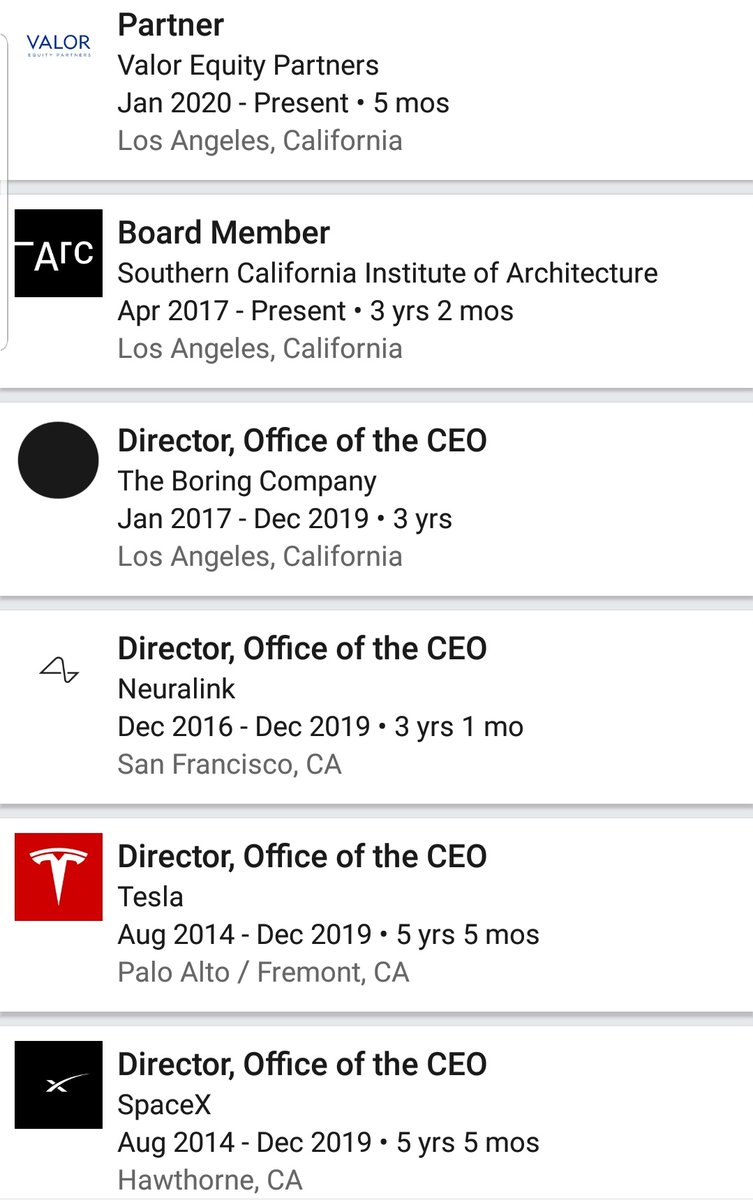Open the red Tesla logo
753x1200 pixels.
coord(58,877)
